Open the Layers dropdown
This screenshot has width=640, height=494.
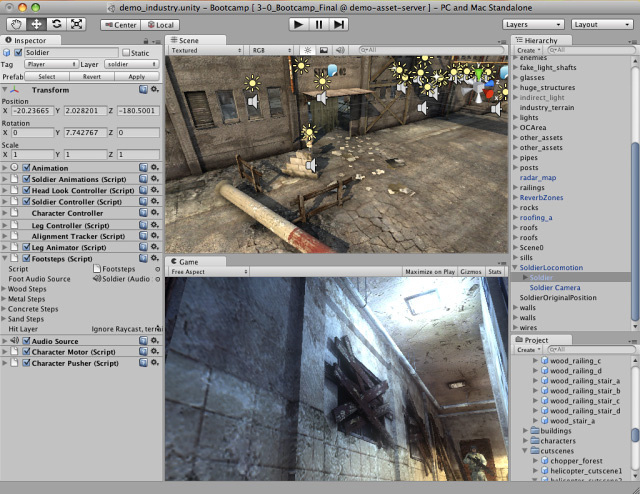pos(532,23)
